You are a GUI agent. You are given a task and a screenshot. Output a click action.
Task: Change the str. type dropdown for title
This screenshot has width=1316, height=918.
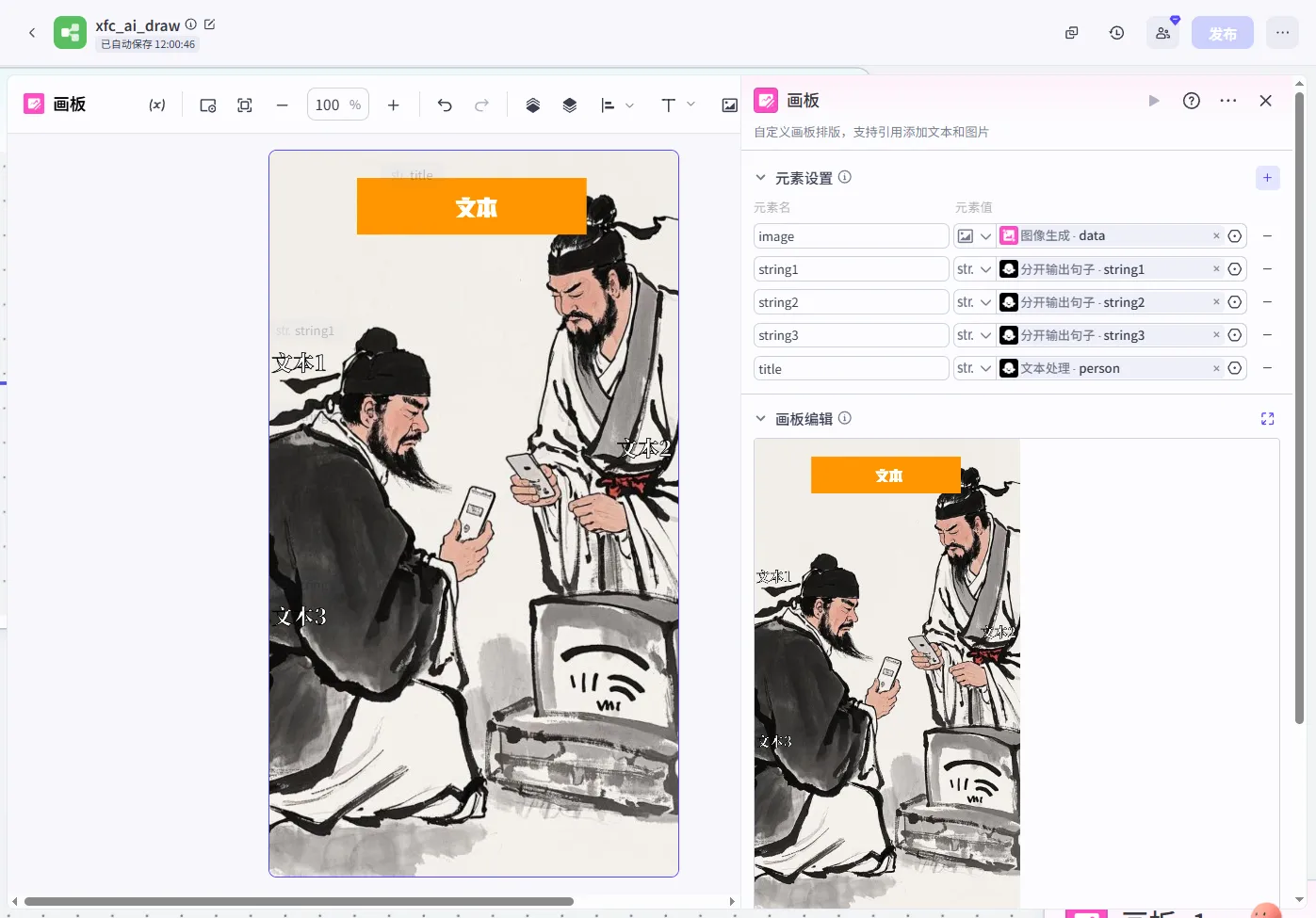pyautogui.click(x=974, y=368)
